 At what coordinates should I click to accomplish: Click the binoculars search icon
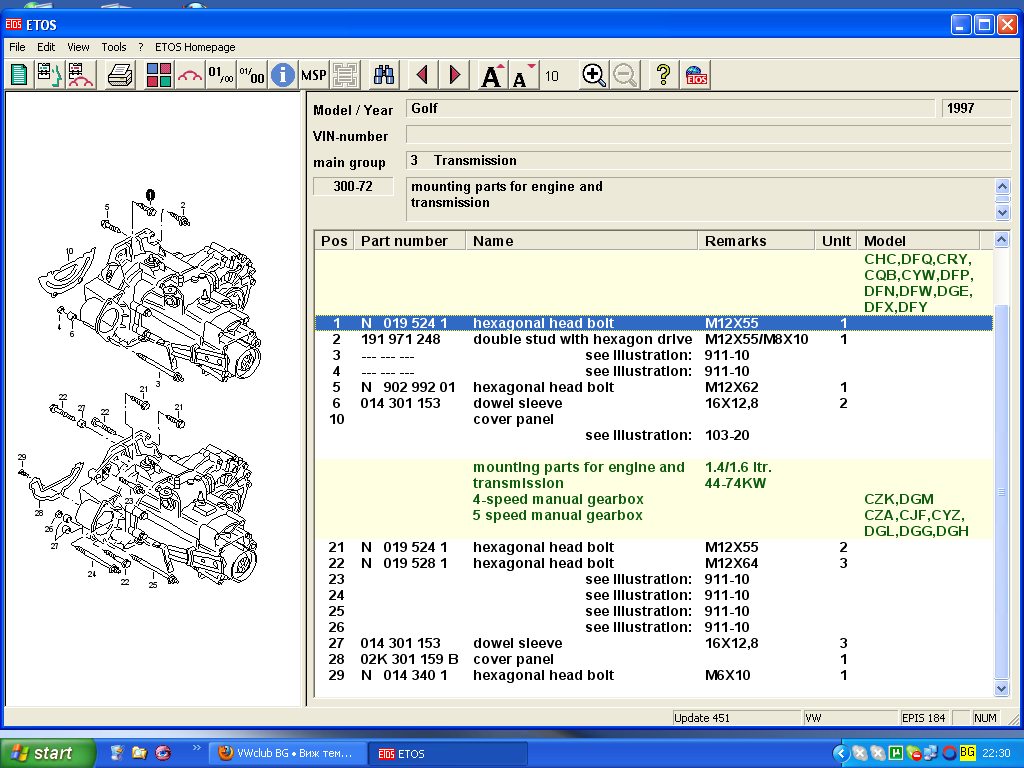(385, 75)
